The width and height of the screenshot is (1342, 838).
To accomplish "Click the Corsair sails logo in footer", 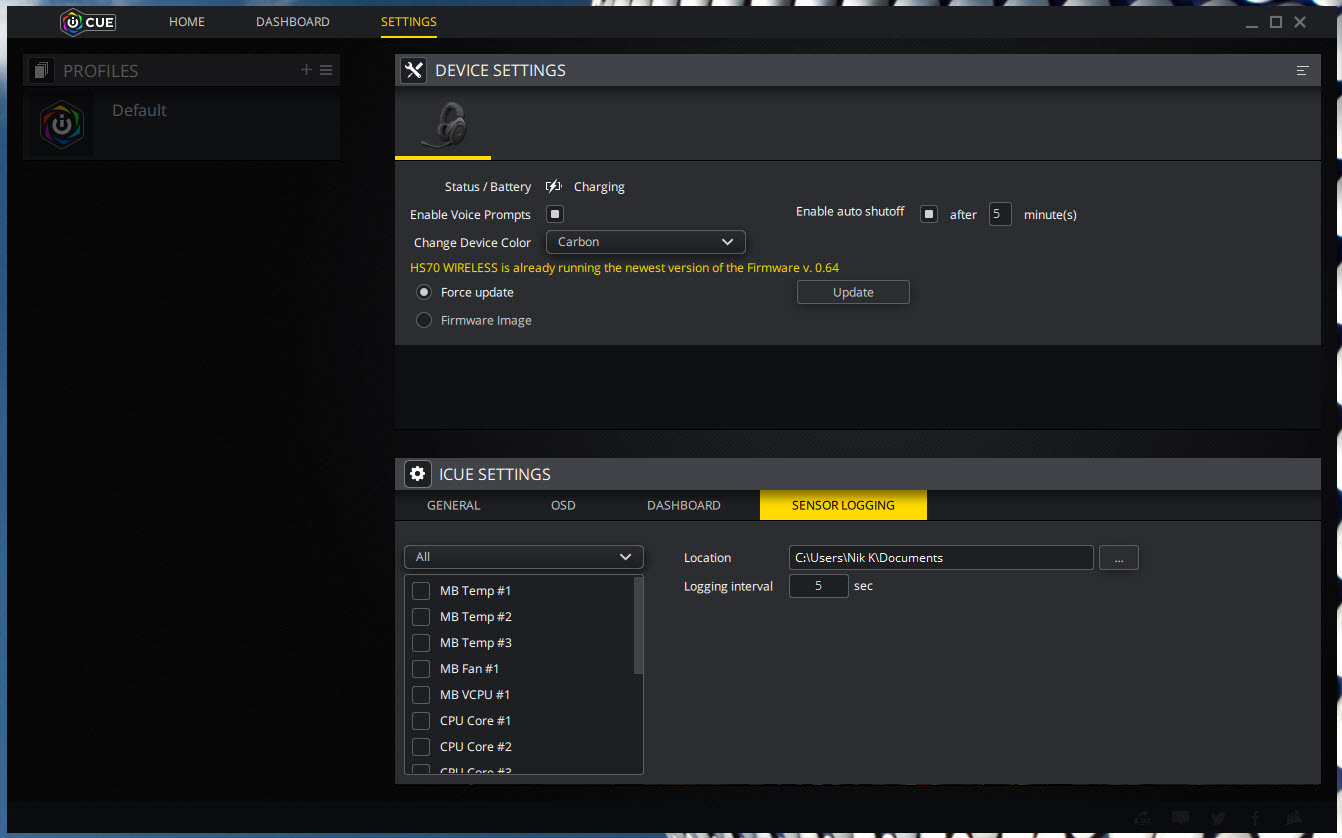I will 1293,818.
